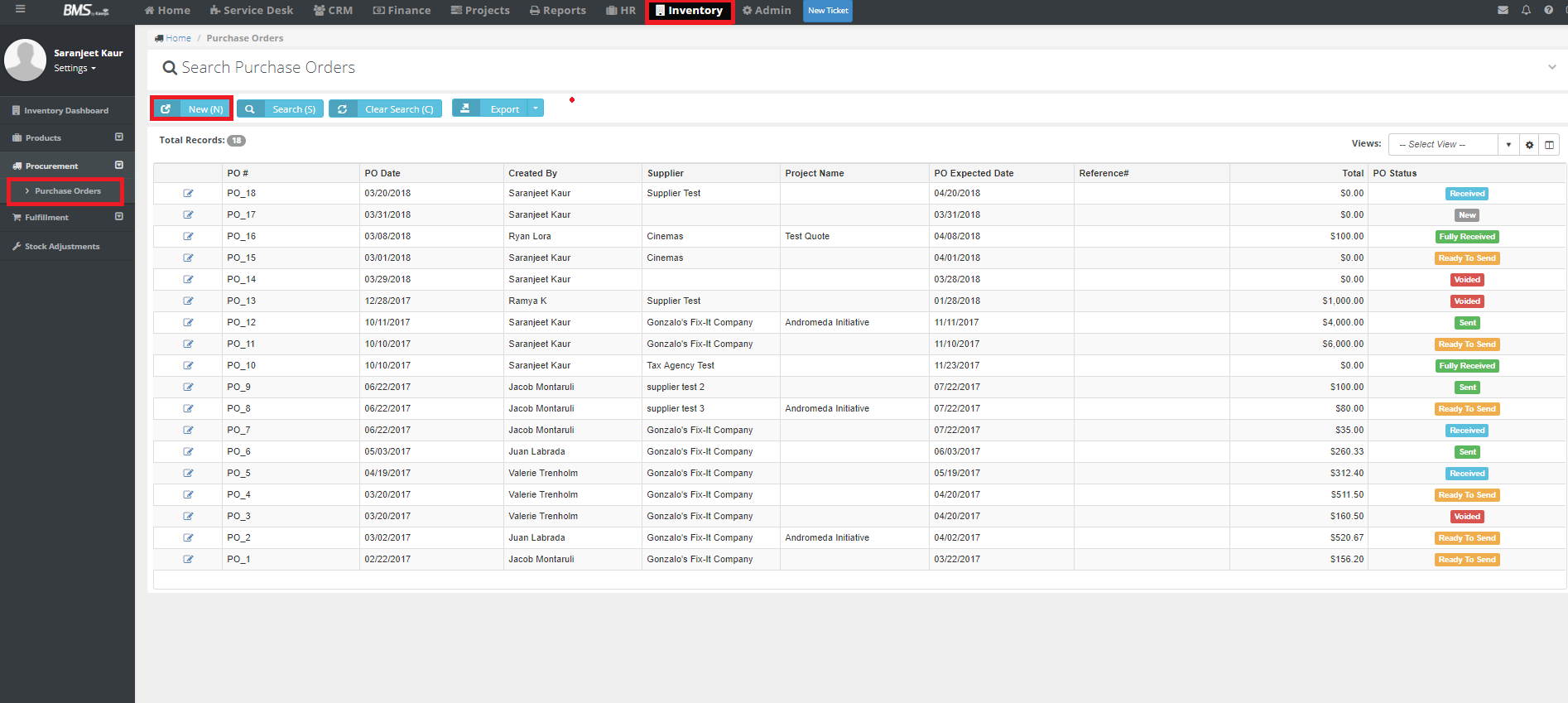Collapse the Procurement sidebar section

tap(118, 166)
